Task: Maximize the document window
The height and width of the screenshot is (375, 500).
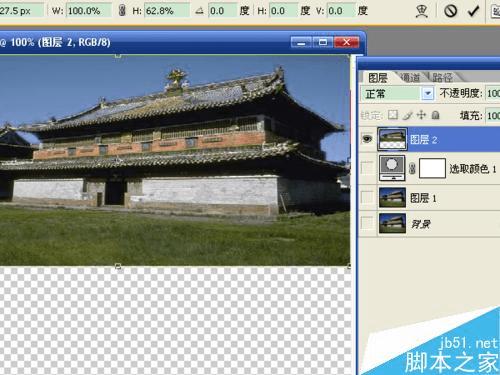Action: [x=323, y=42]
